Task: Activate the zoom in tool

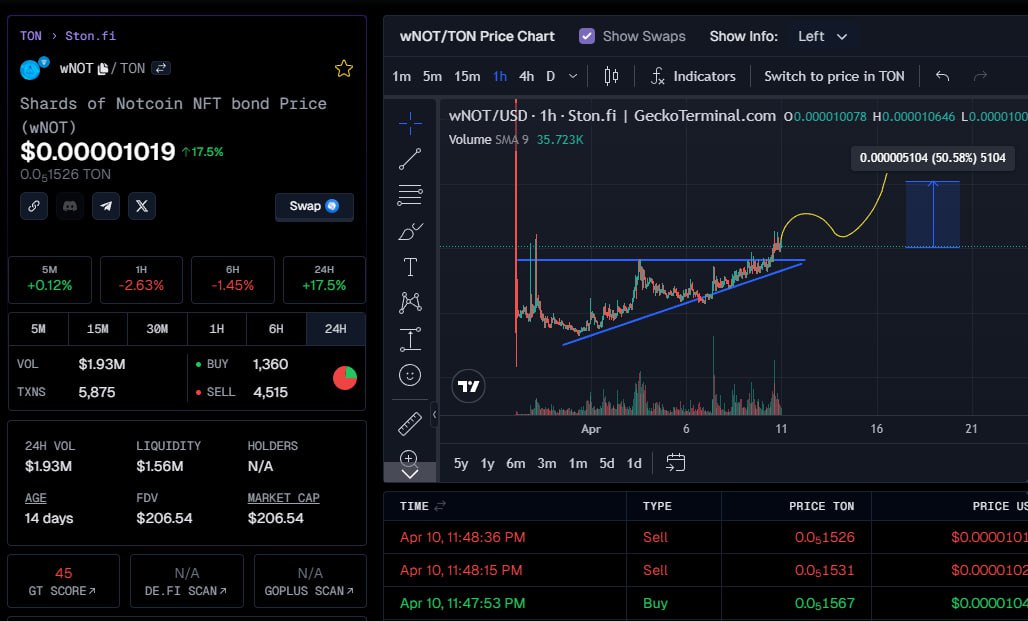Action: (409, 457)
